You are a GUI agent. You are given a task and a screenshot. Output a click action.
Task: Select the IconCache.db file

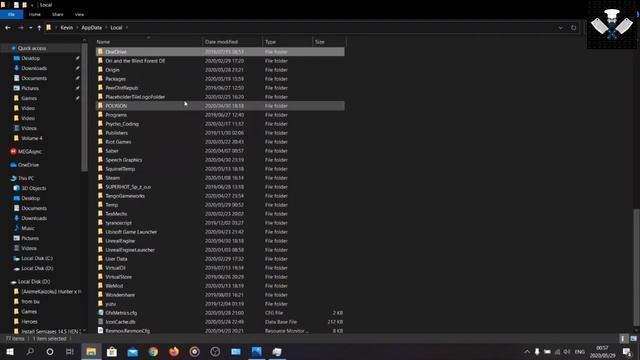pos(220,322)
